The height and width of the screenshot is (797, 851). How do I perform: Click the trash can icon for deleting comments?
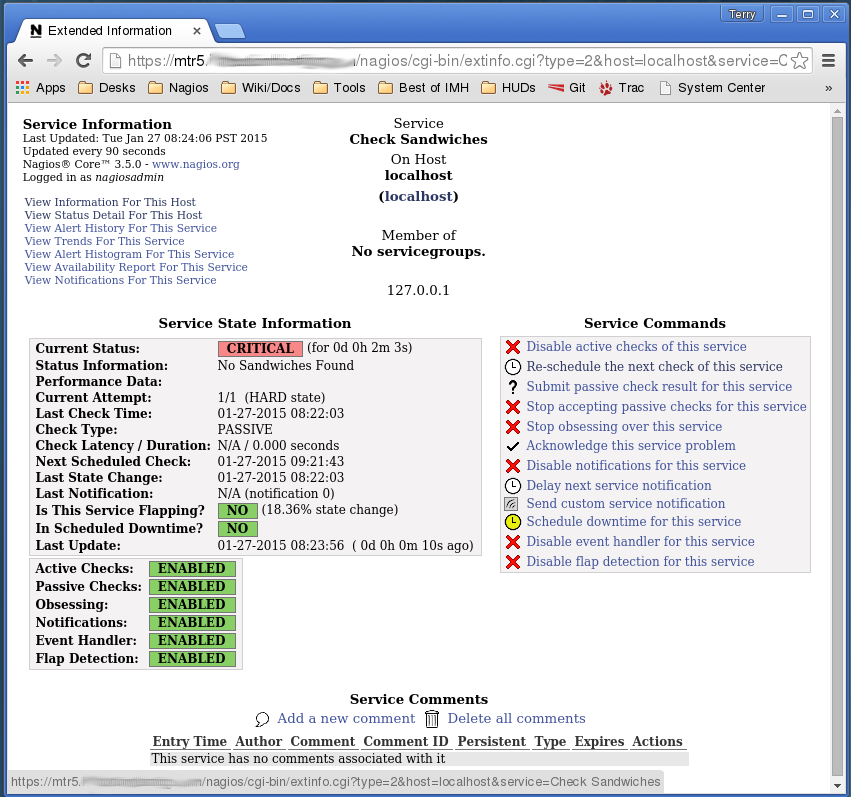(432, 719)
